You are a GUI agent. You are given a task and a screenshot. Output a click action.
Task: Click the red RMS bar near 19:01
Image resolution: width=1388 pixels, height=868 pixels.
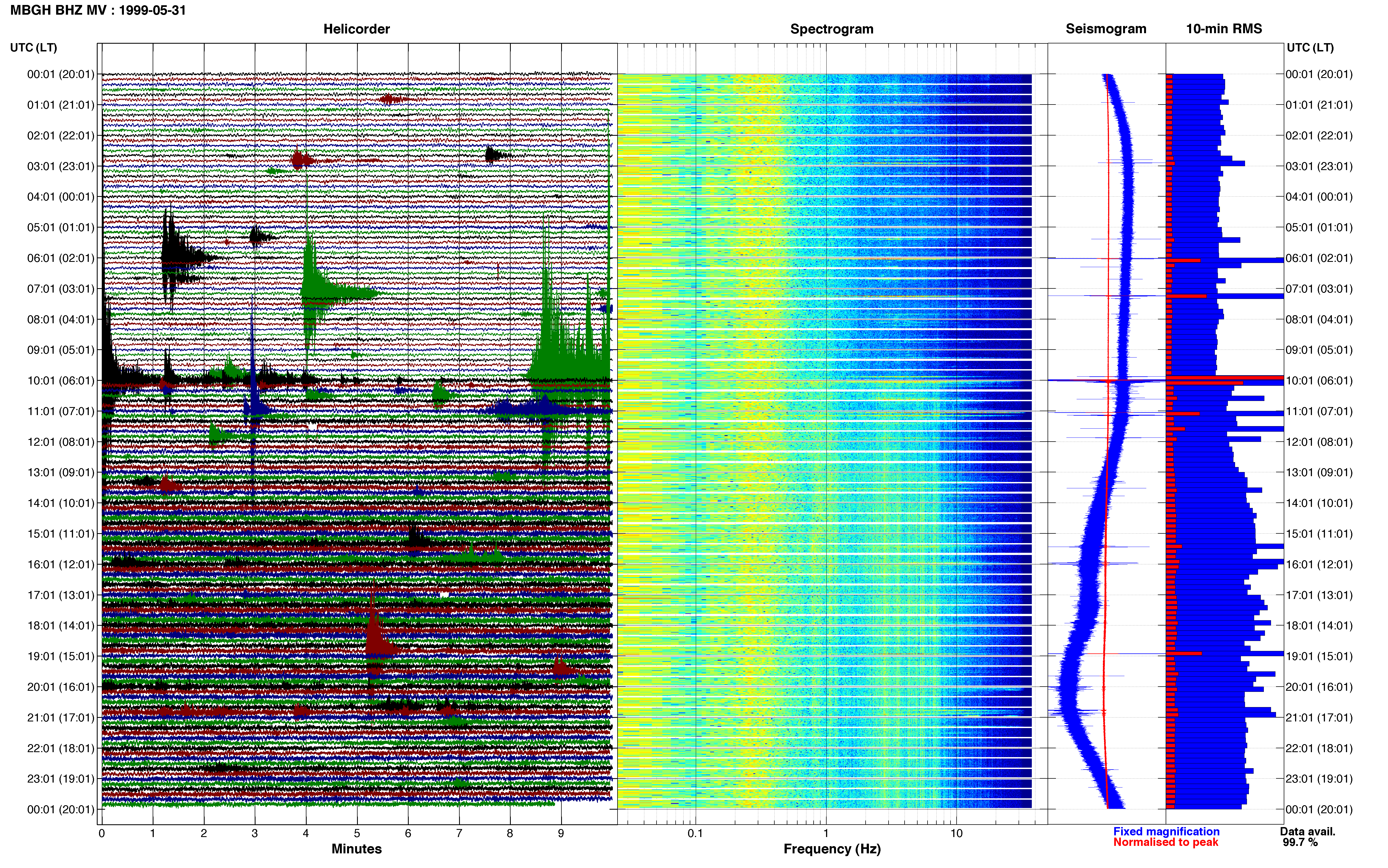point(1184,653)
